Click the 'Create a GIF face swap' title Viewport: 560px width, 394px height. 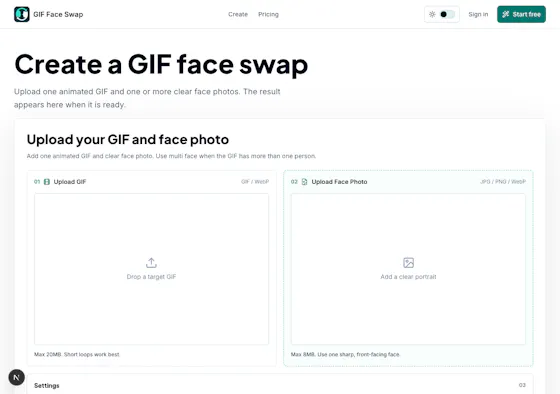[161, 64]
